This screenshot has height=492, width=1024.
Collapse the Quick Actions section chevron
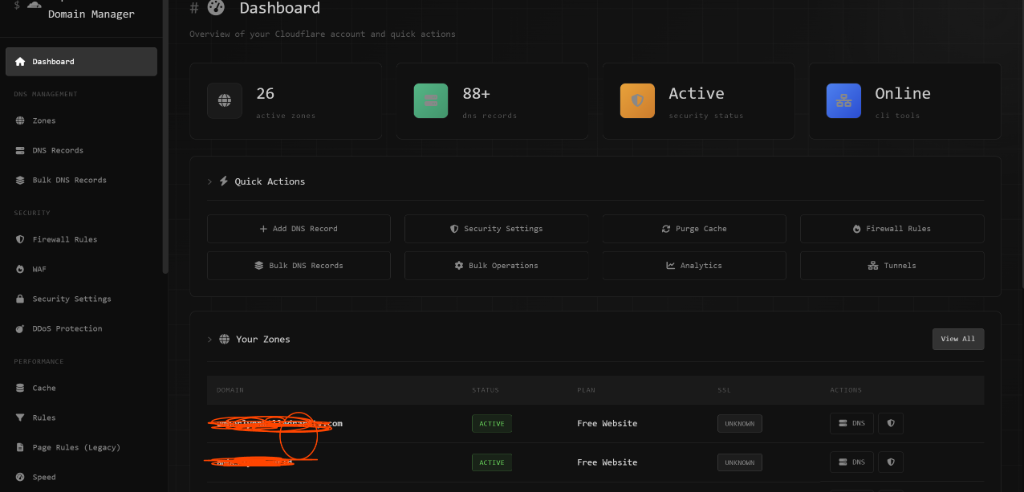click(x=210, y=182)
